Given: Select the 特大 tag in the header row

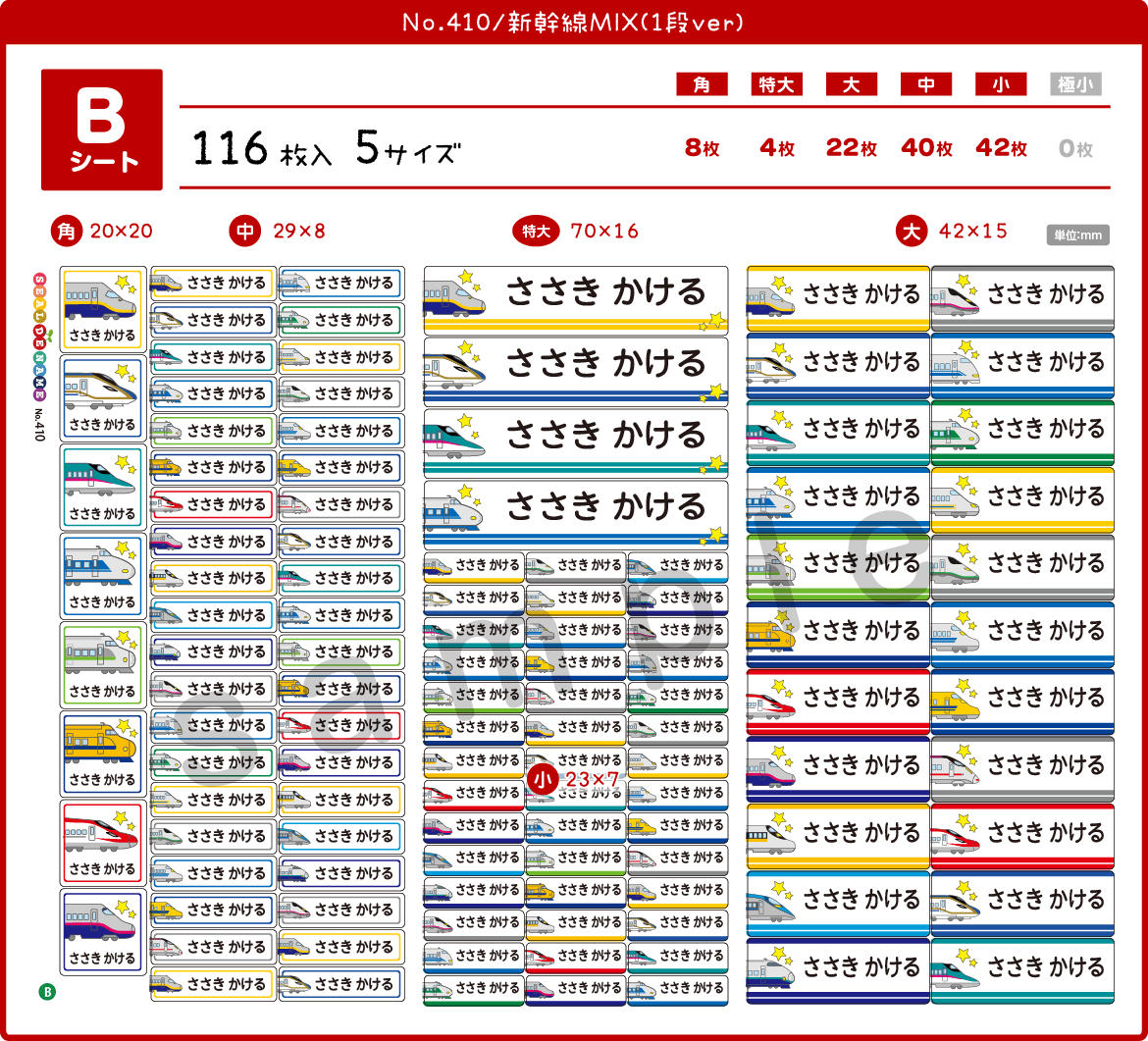Looking at the screenshot, I should coord(776,84).
